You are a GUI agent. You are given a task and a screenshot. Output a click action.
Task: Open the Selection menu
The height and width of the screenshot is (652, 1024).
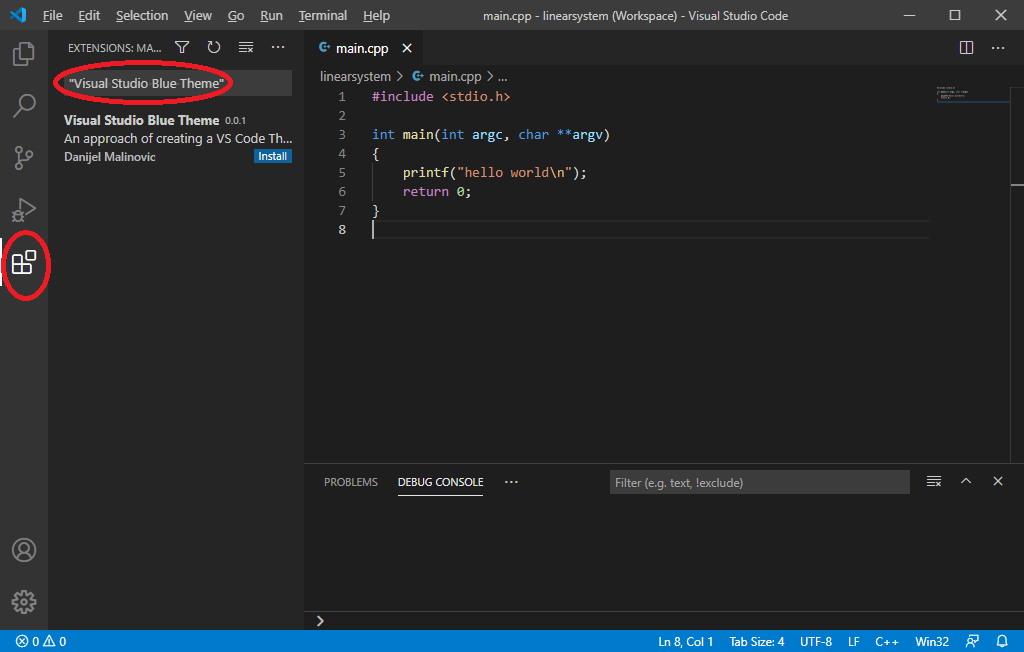[142, 15]
